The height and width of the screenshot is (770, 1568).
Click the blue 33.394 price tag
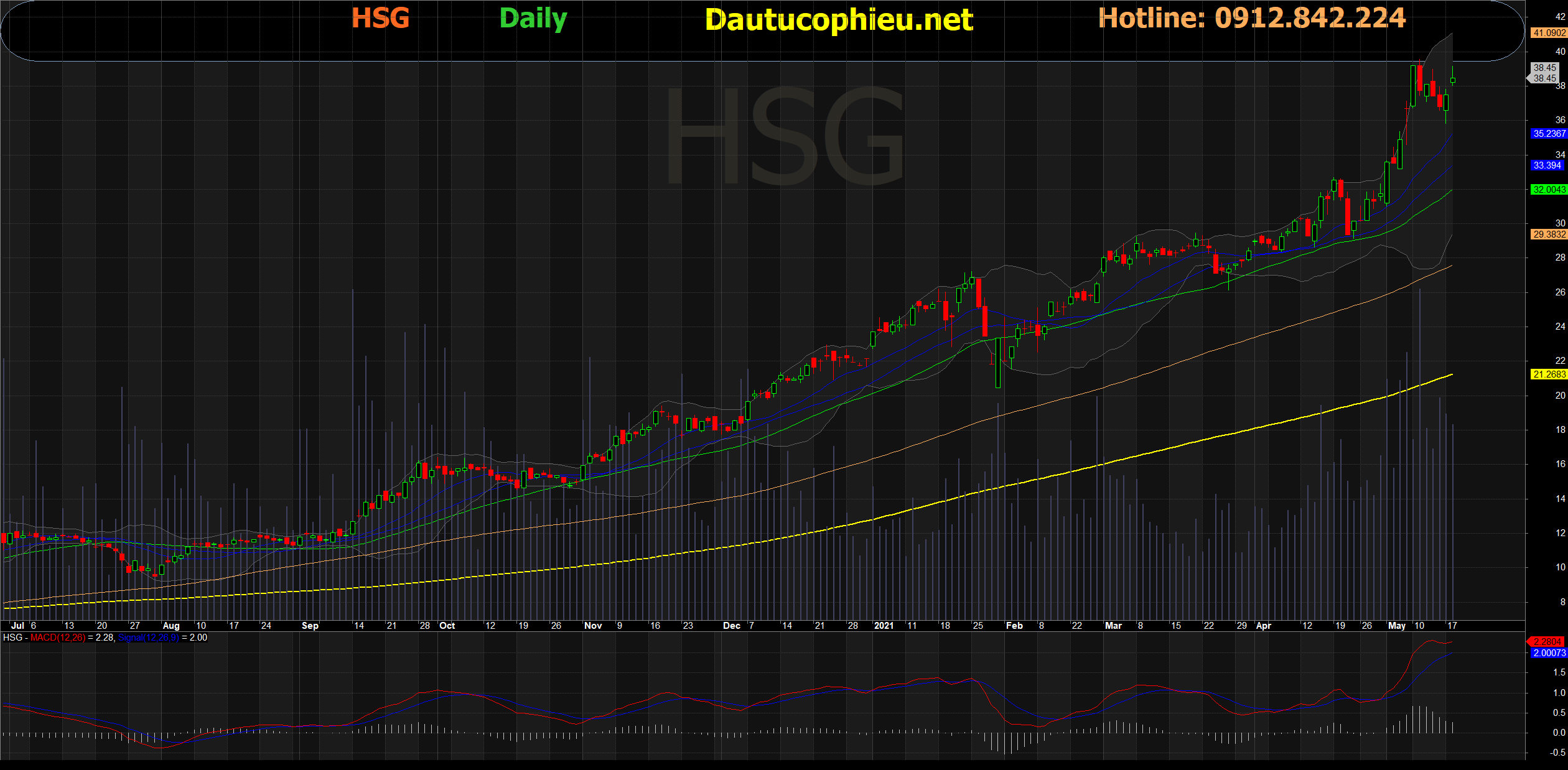1547,165
